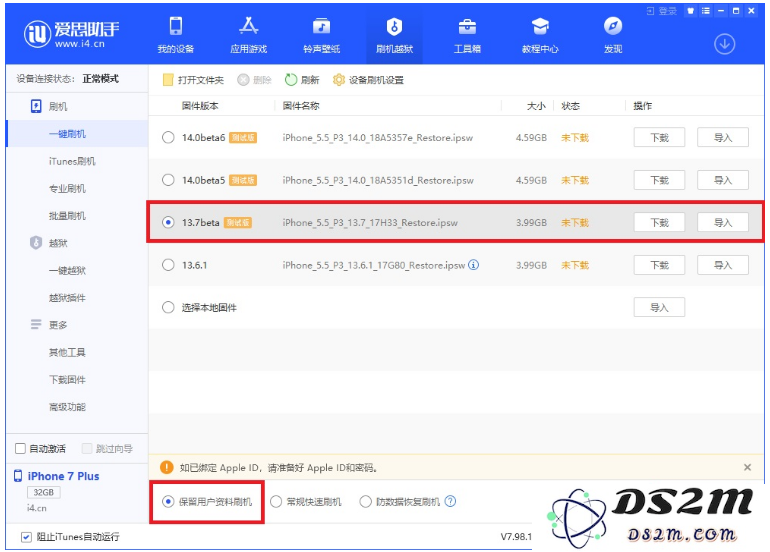Click the 删除 delete toolbar item
Screen dimensions: 770x552
[254, 80]
